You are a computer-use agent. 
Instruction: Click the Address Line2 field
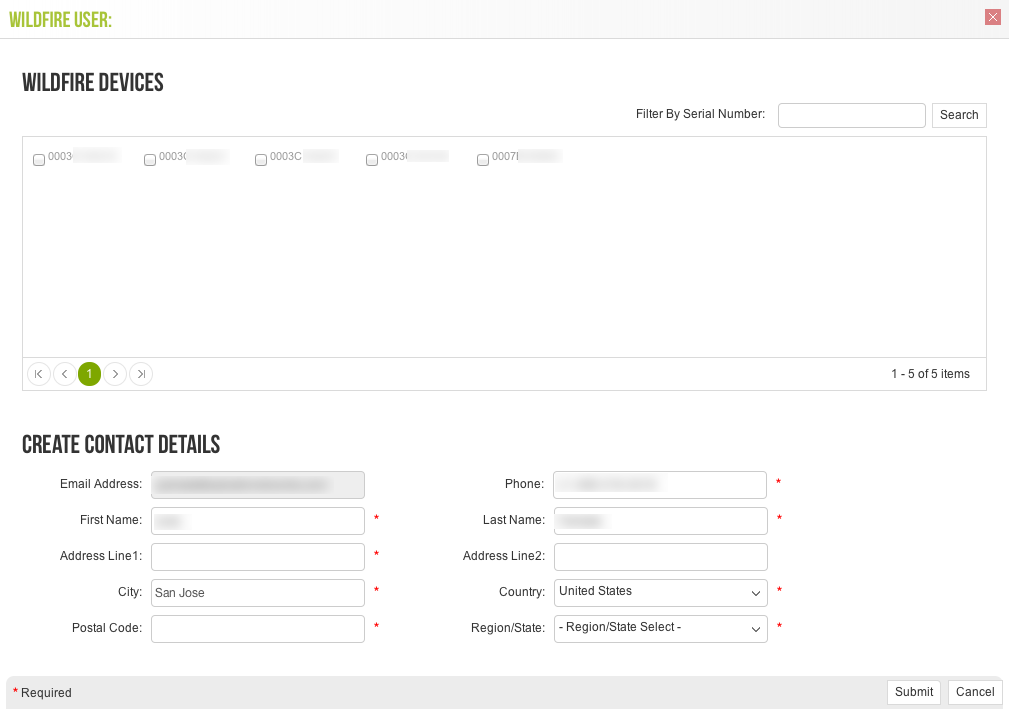pyautogui.click(x=661, y=557)
